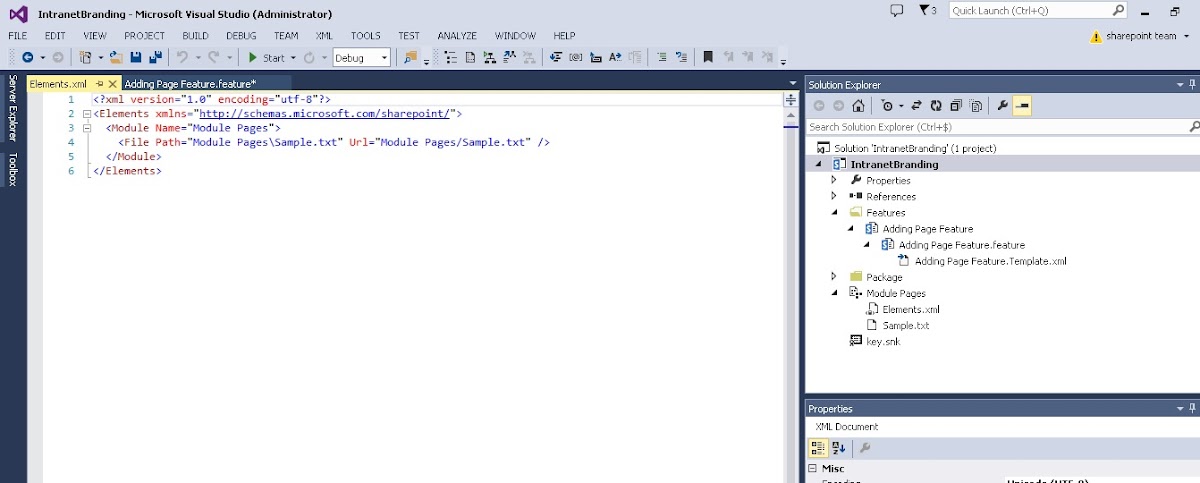This screenshot has height=483, width=1200.
Task: Open the Toolbox side tab
Action: (x=13, y=170)
